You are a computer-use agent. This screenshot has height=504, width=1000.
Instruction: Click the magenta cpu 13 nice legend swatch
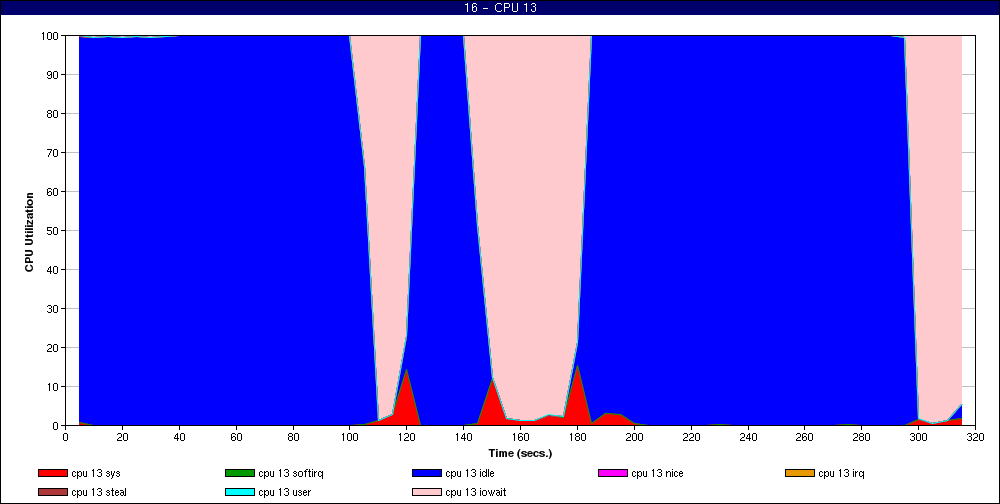(x=613, y=473)
